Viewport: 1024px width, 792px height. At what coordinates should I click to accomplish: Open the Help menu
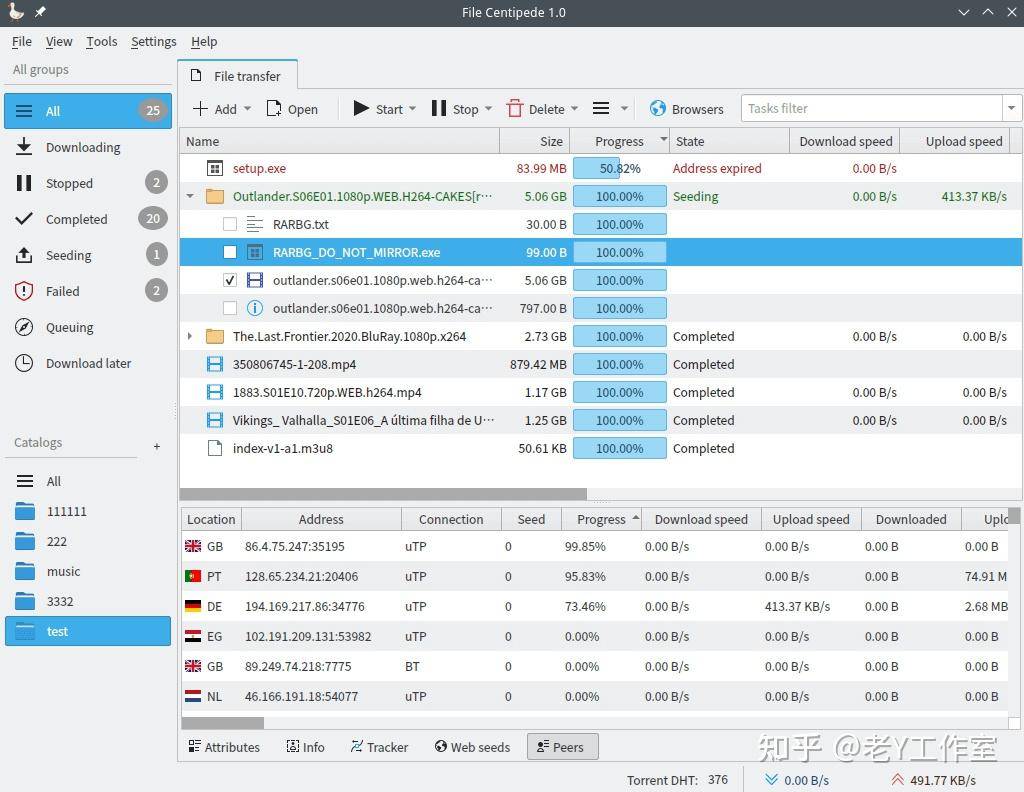[204, 42]
